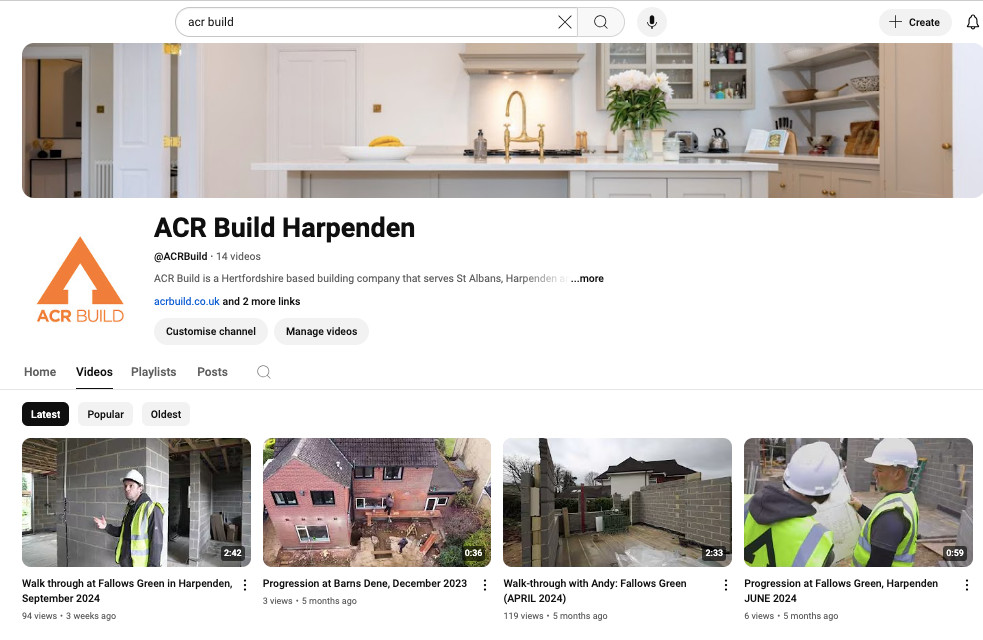Play the Fallows Green June 2024 thumbnail
Screen dimensions: 983x640
[858, 502]
